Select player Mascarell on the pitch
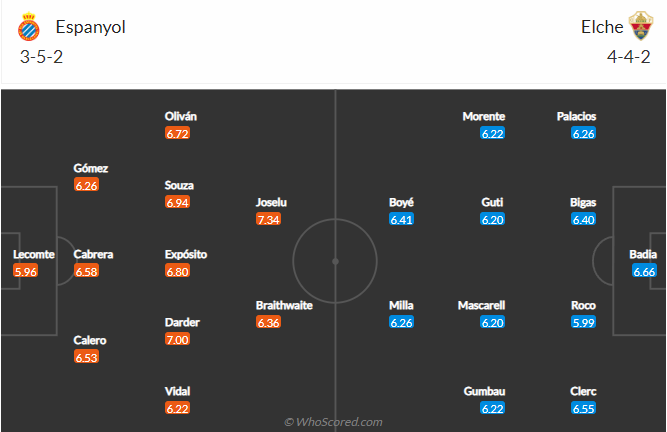Screen dimensions: 667x432 [483, 305]
